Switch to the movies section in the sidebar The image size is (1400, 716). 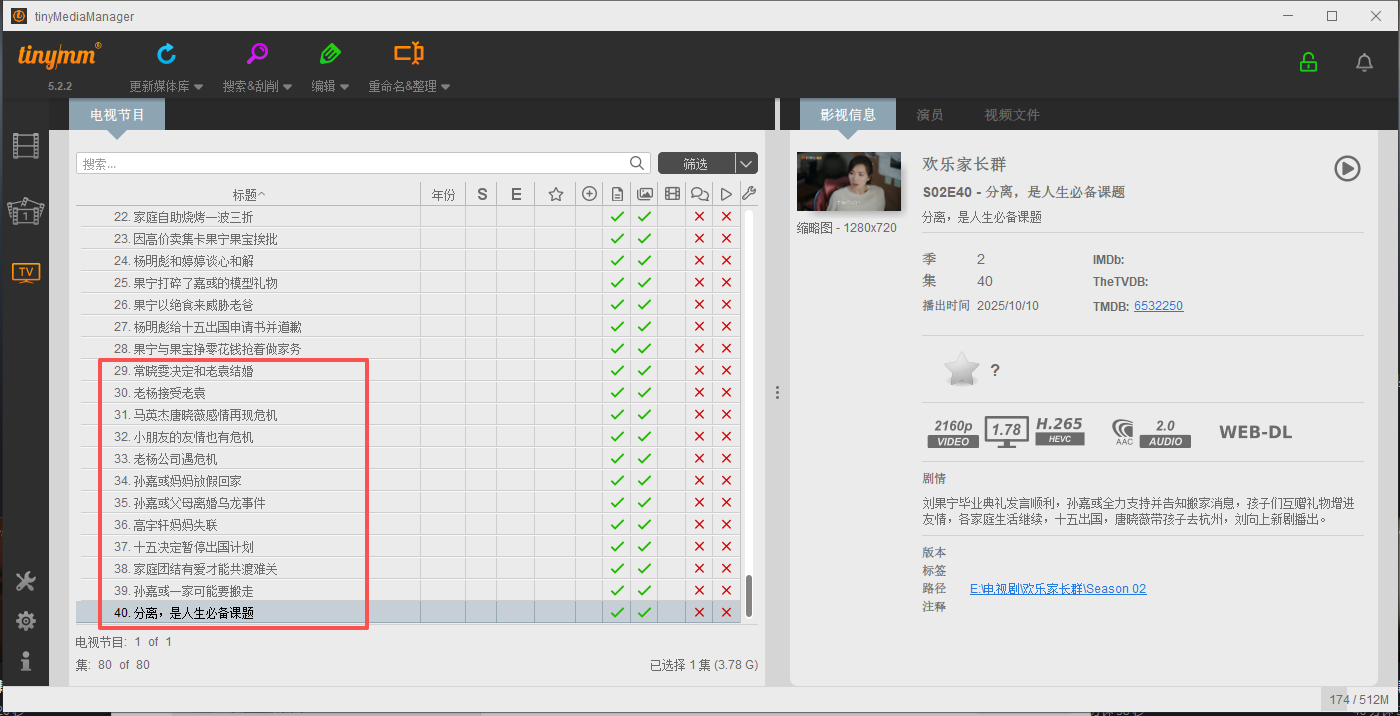[25, 145]
